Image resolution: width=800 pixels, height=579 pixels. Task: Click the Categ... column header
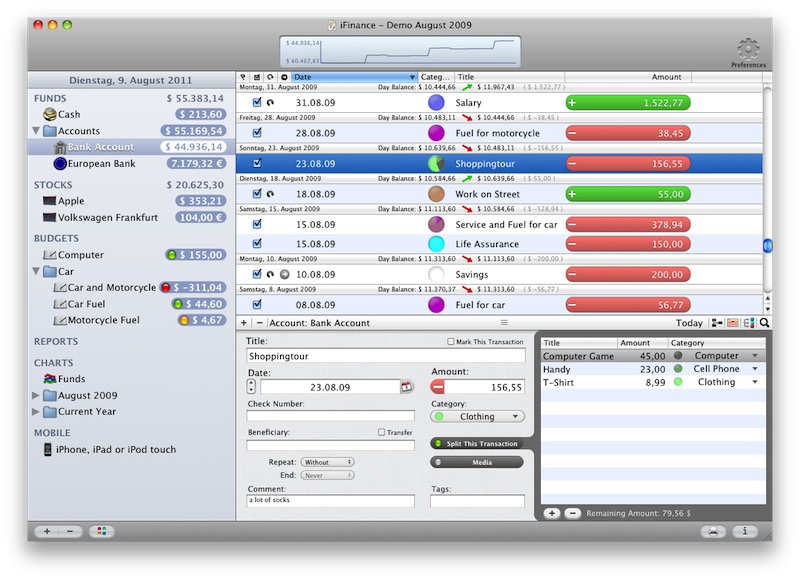(435, 77)
